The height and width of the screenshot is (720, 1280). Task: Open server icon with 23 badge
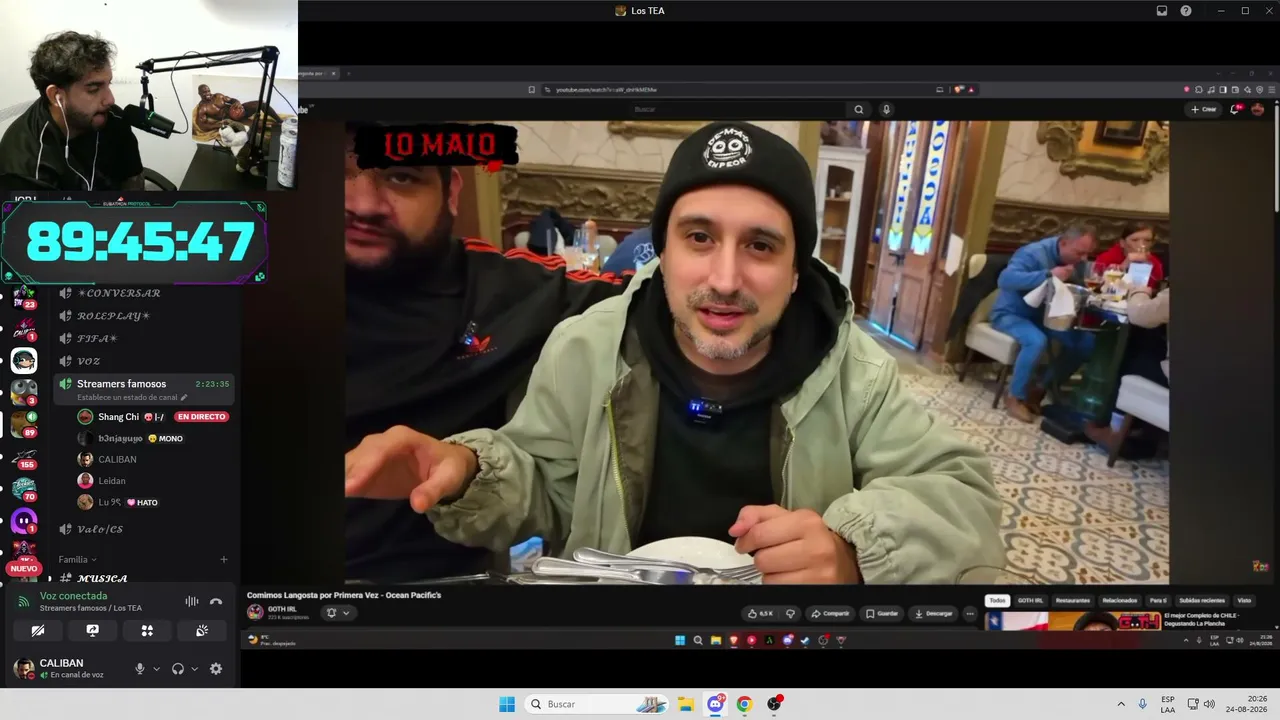(24, 297)
